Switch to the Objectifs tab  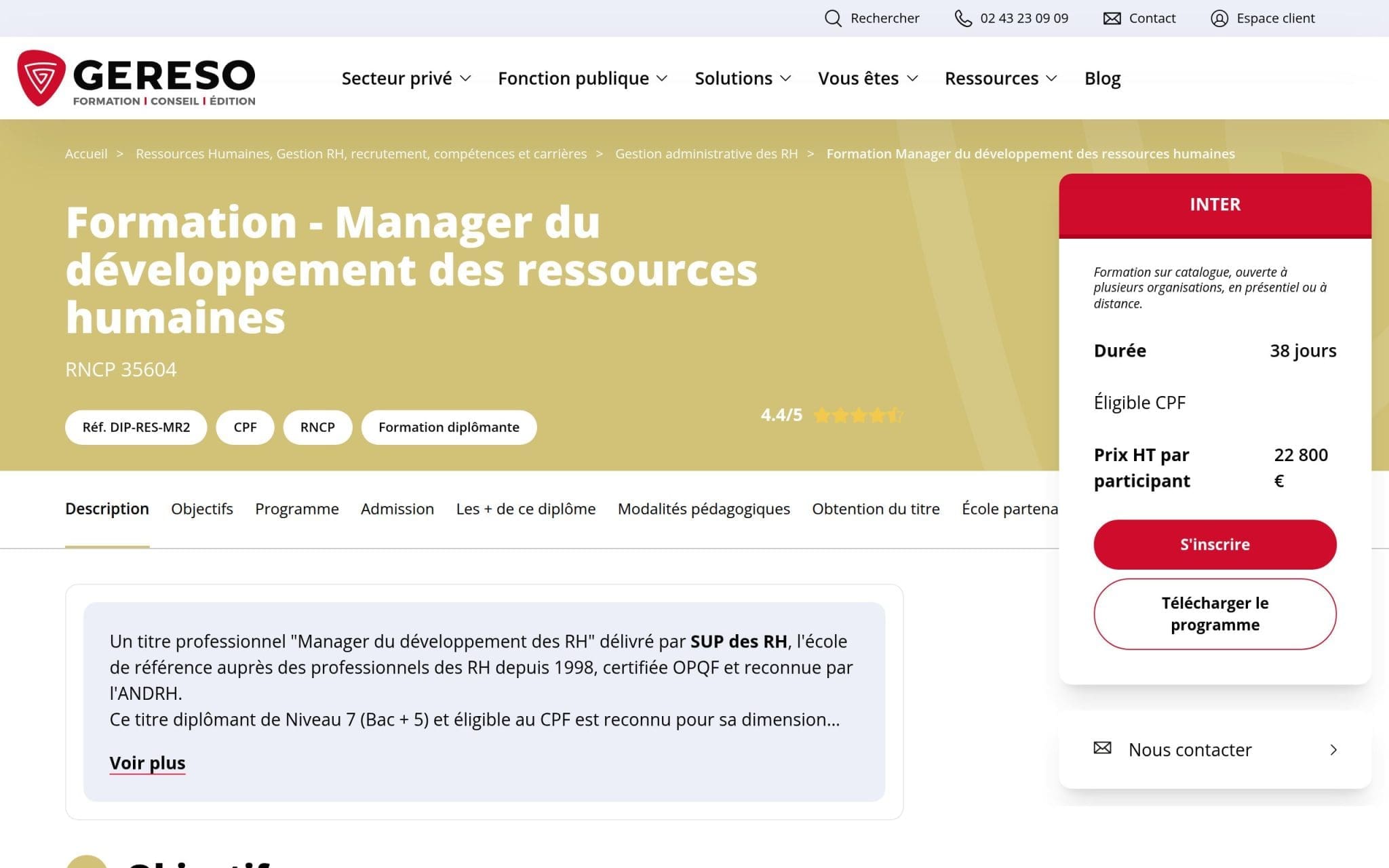click(x=202, y=509)
